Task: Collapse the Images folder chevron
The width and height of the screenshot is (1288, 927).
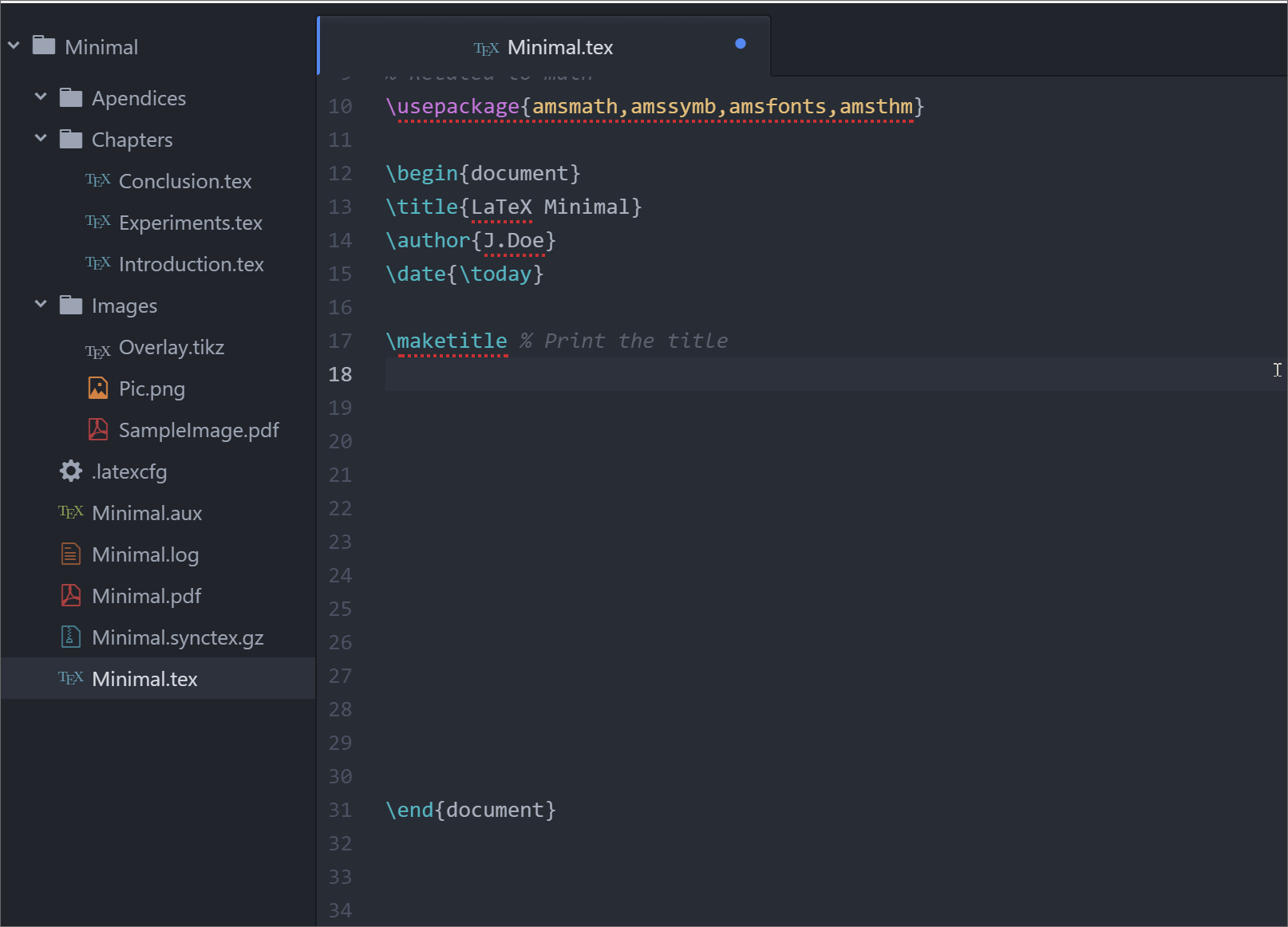Action: pyautogui.click(x=41, y=304)
